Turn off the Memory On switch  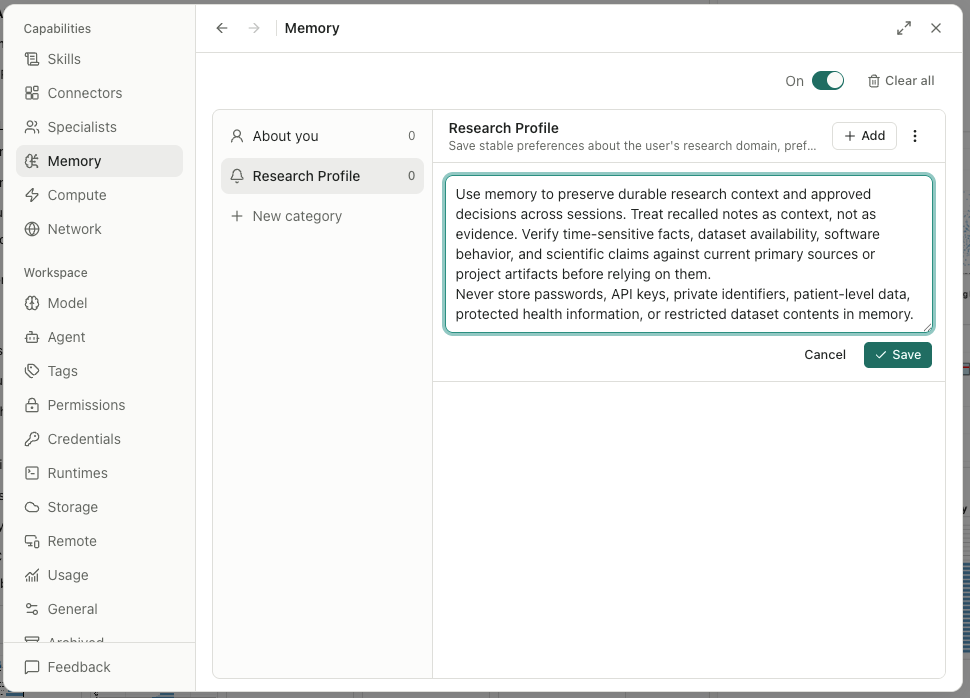[x=828, y=80]
